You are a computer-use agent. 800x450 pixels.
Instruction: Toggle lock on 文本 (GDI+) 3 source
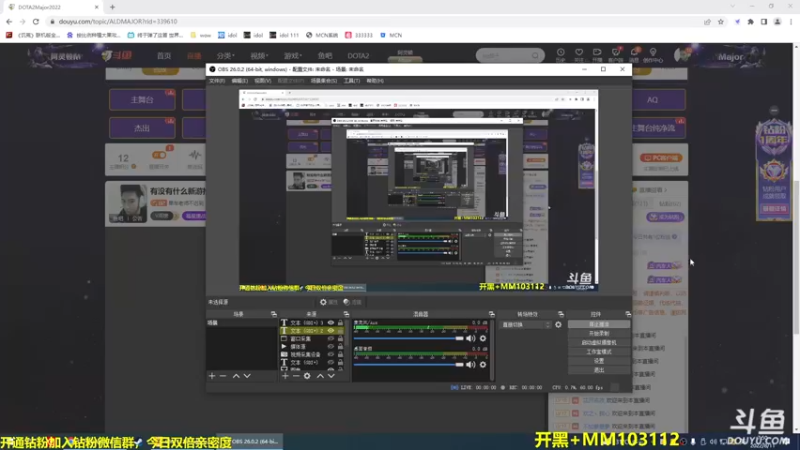pos(340,323)
